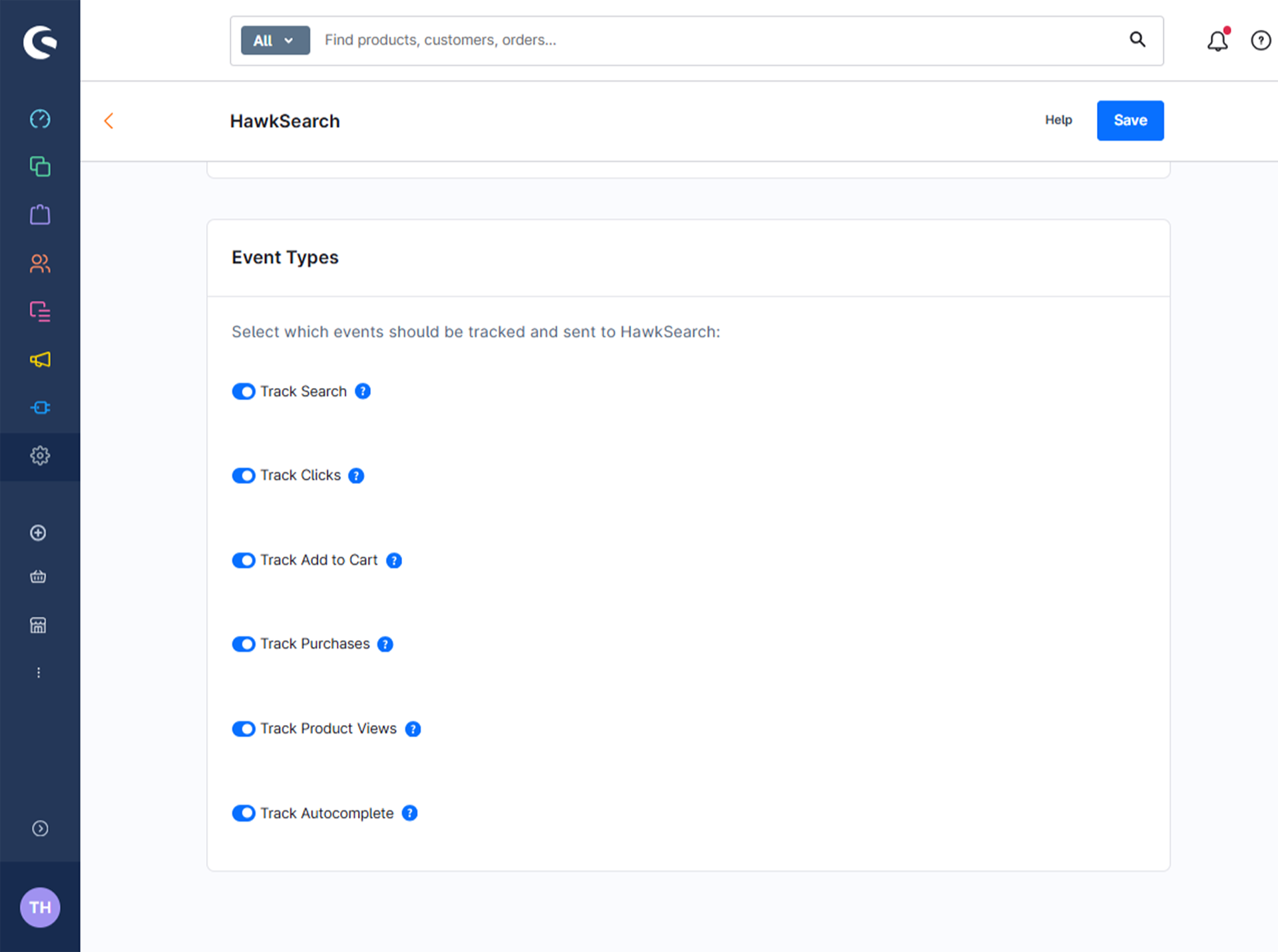Open the Content layout icon in sidebar
Screen dimensions: 1278x952
[x=40, y=311]
